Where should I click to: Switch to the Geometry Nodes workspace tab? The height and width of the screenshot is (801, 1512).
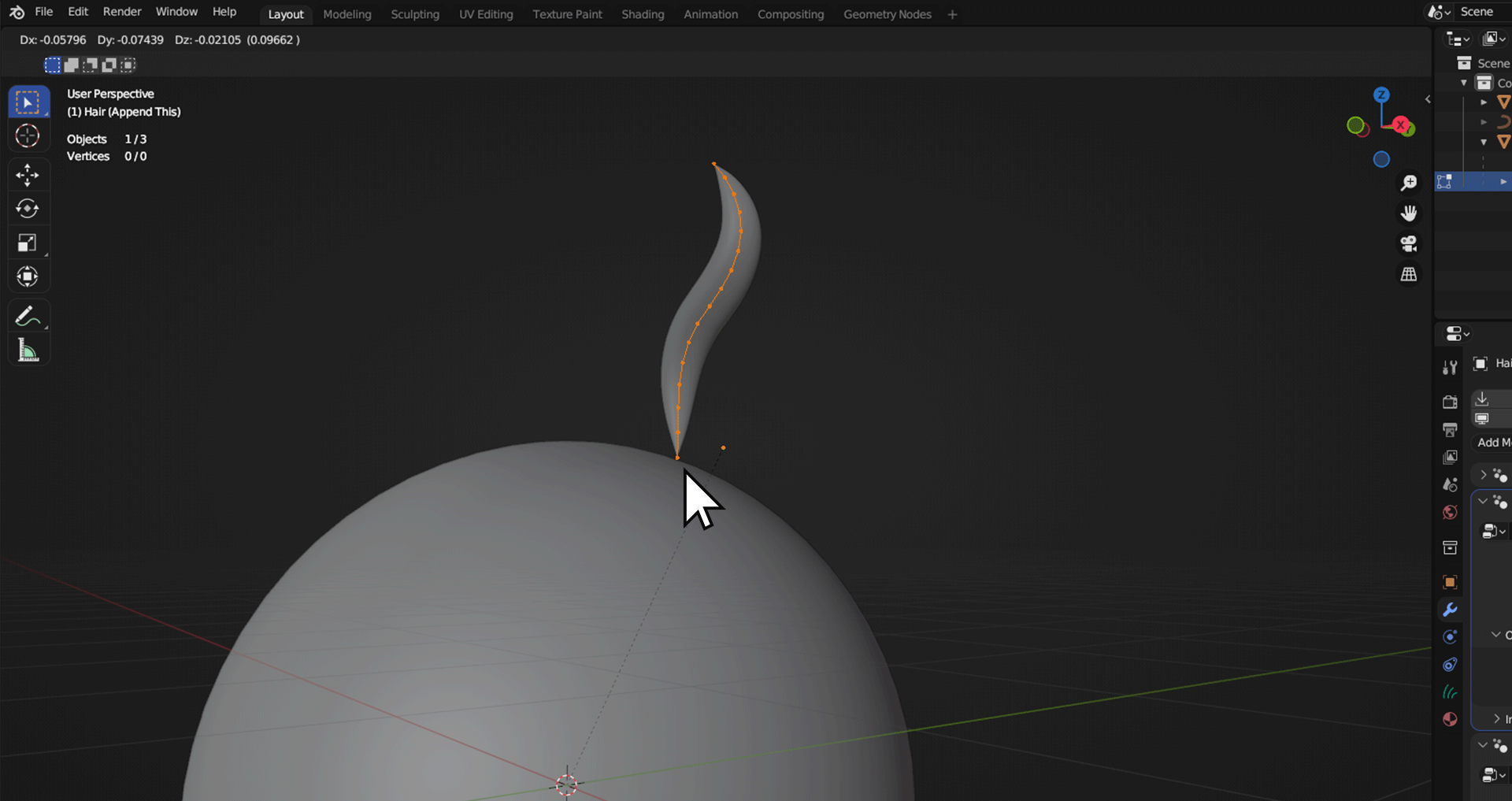tap(888, 14)
